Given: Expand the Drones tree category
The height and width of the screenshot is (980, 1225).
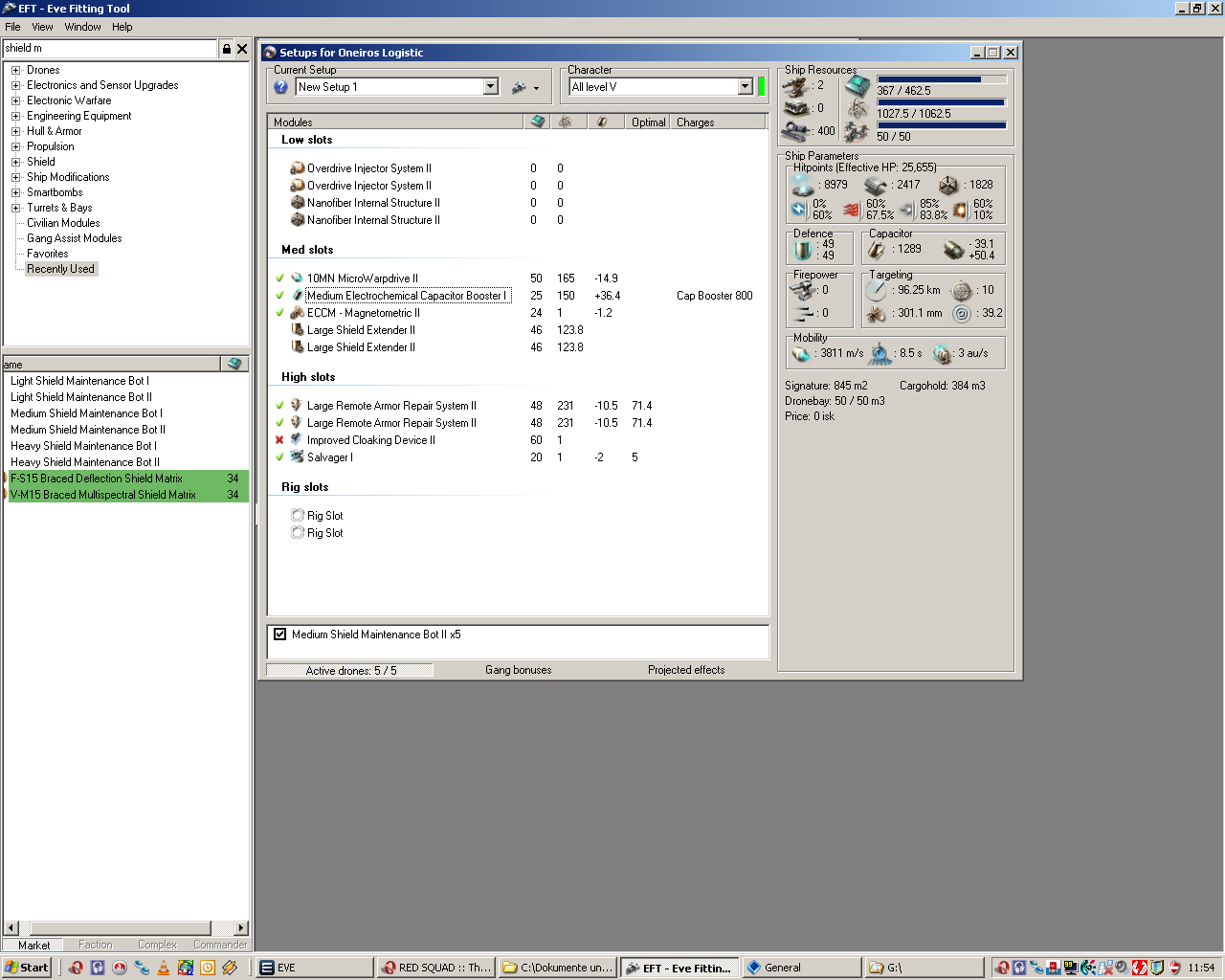Looking at the screenshot, I should tap(15, 70).
